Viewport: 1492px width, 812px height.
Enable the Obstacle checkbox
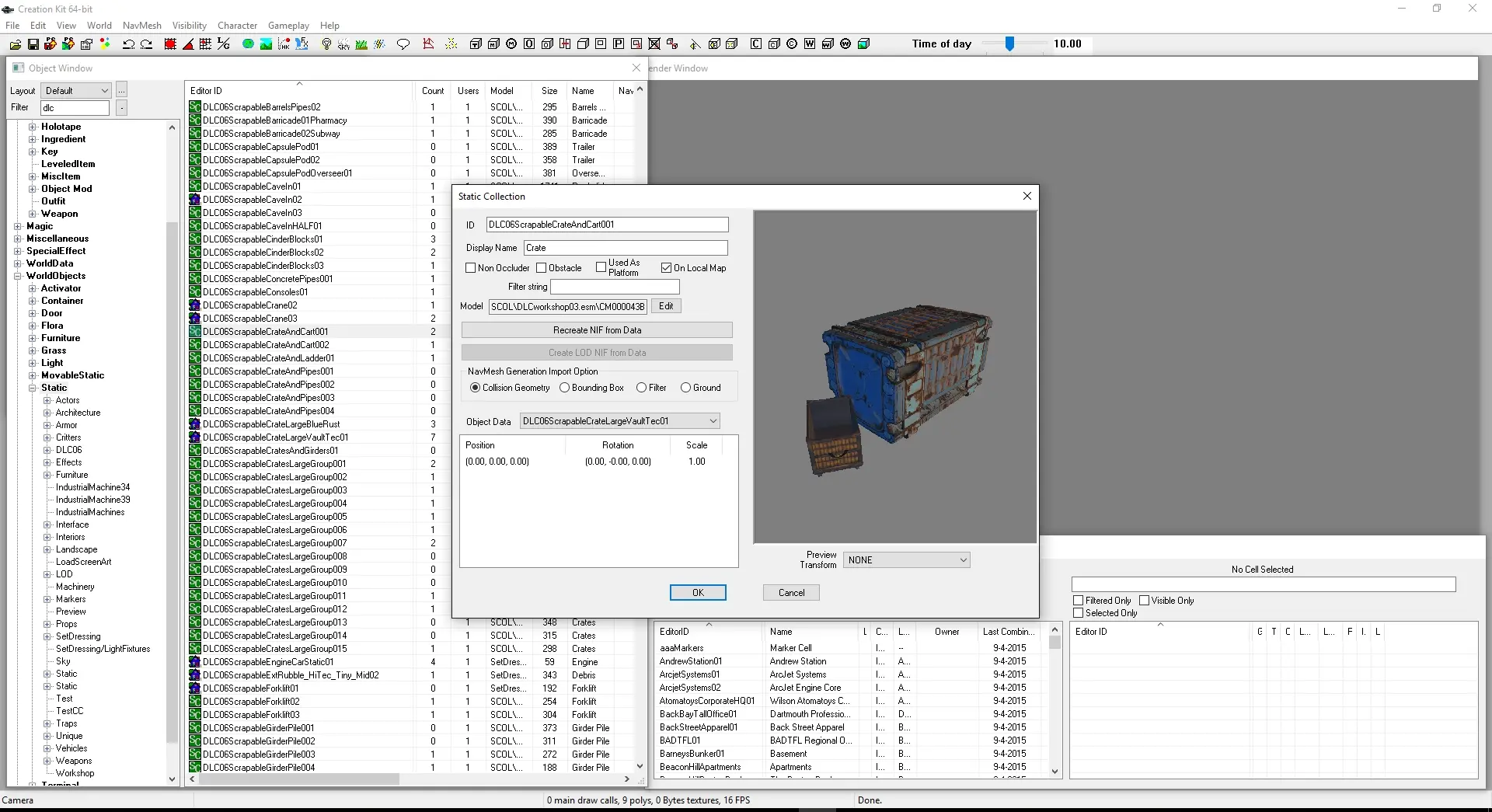(542, 268)
